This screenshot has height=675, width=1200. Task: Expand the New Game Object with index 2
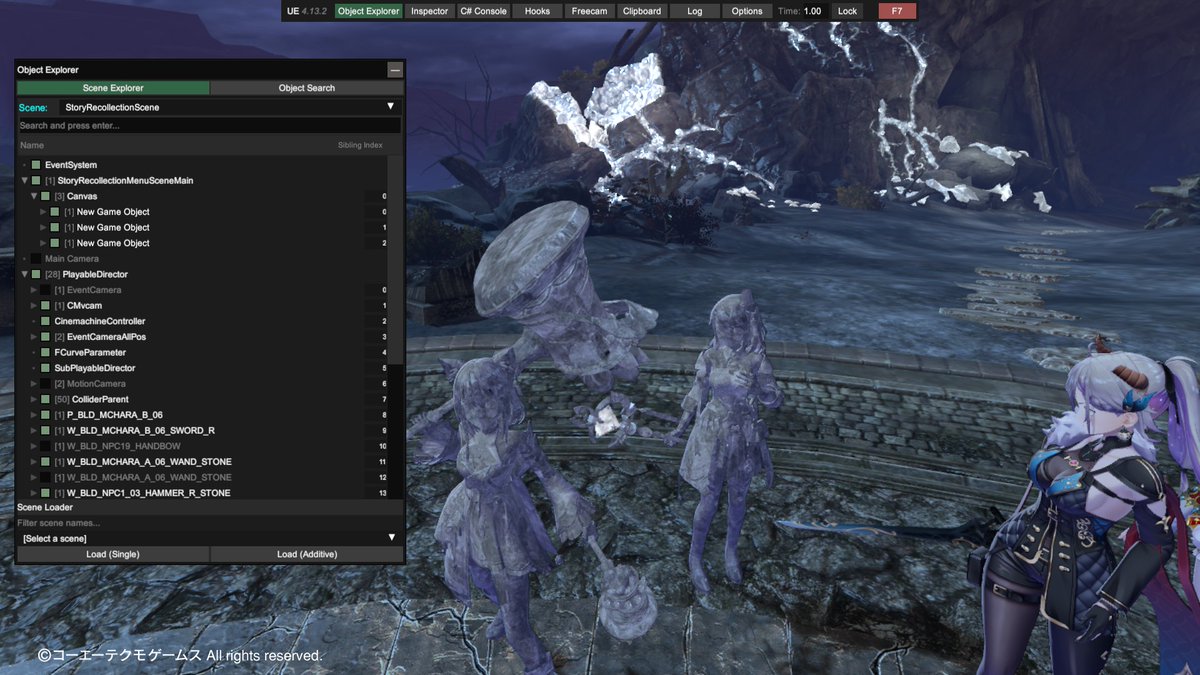(x=43, y=243)
